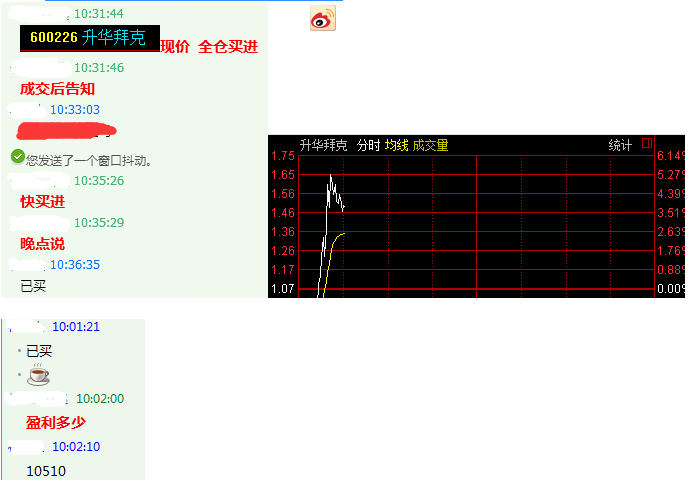Open the Weibo logo icon
Screen dimensions: 697x483
coord(323,19)
